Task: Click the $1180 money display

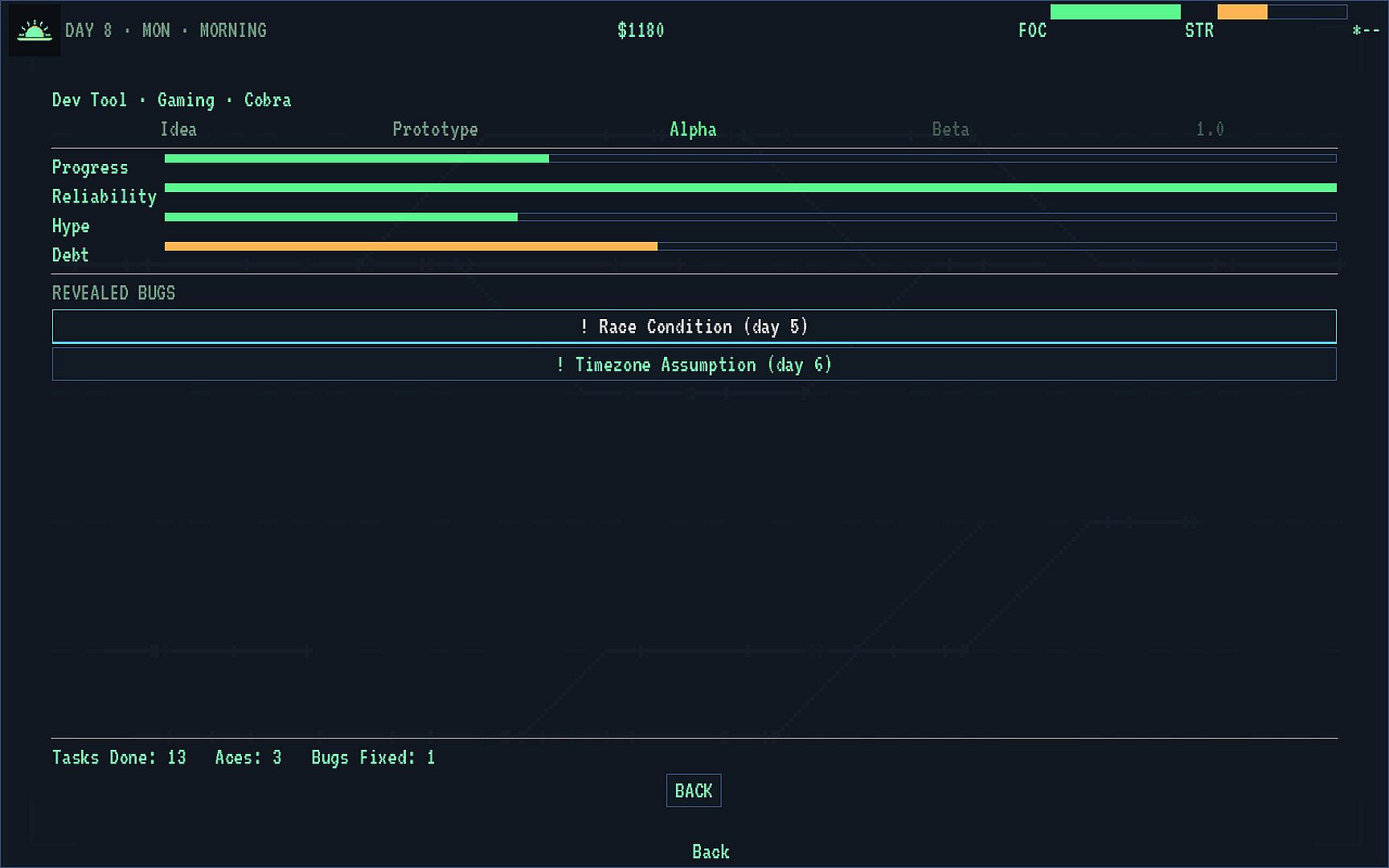Action: tap(641, 31)
